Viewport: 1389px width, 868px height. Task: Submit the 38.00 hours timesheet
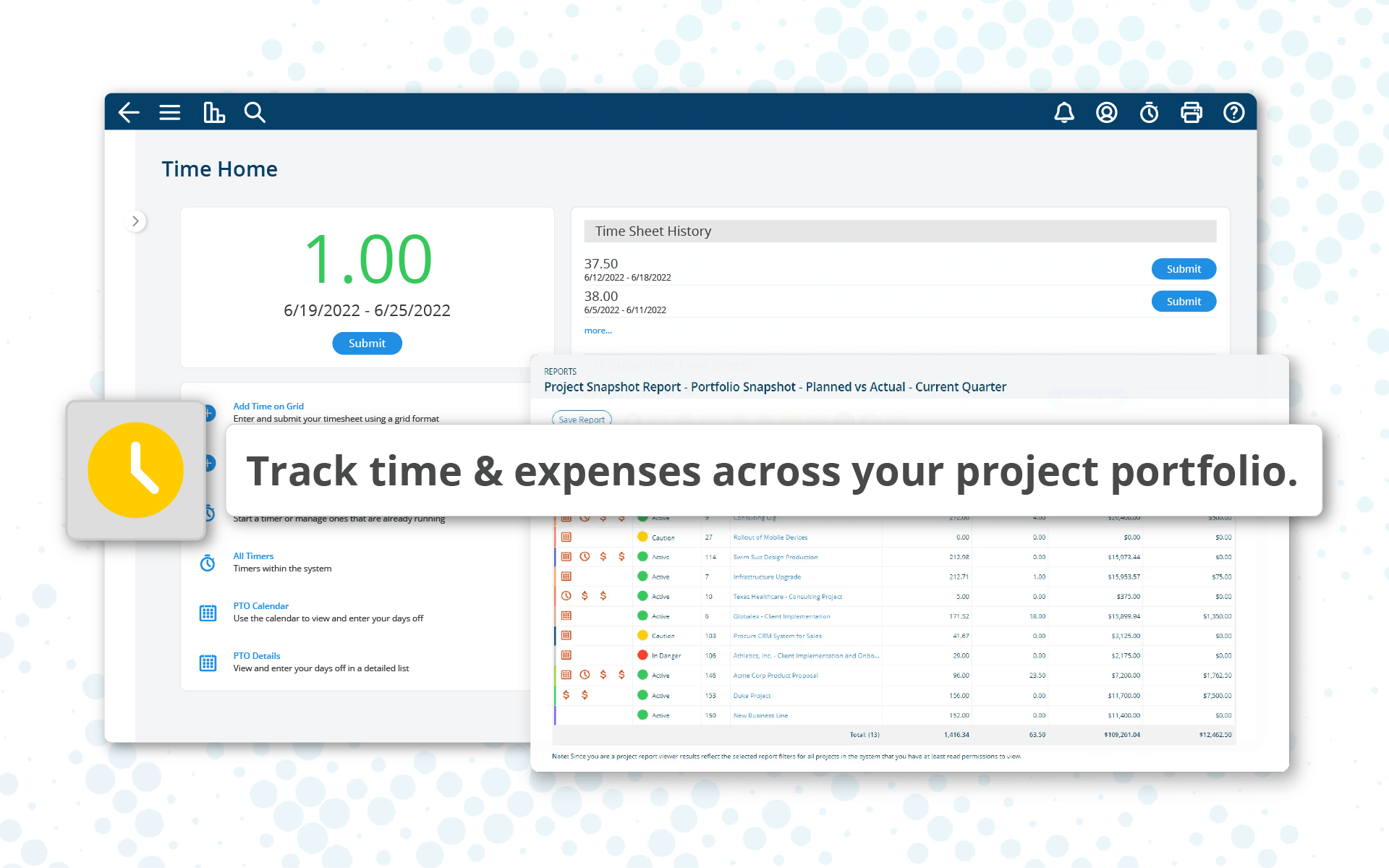[x=1183, y=302]
